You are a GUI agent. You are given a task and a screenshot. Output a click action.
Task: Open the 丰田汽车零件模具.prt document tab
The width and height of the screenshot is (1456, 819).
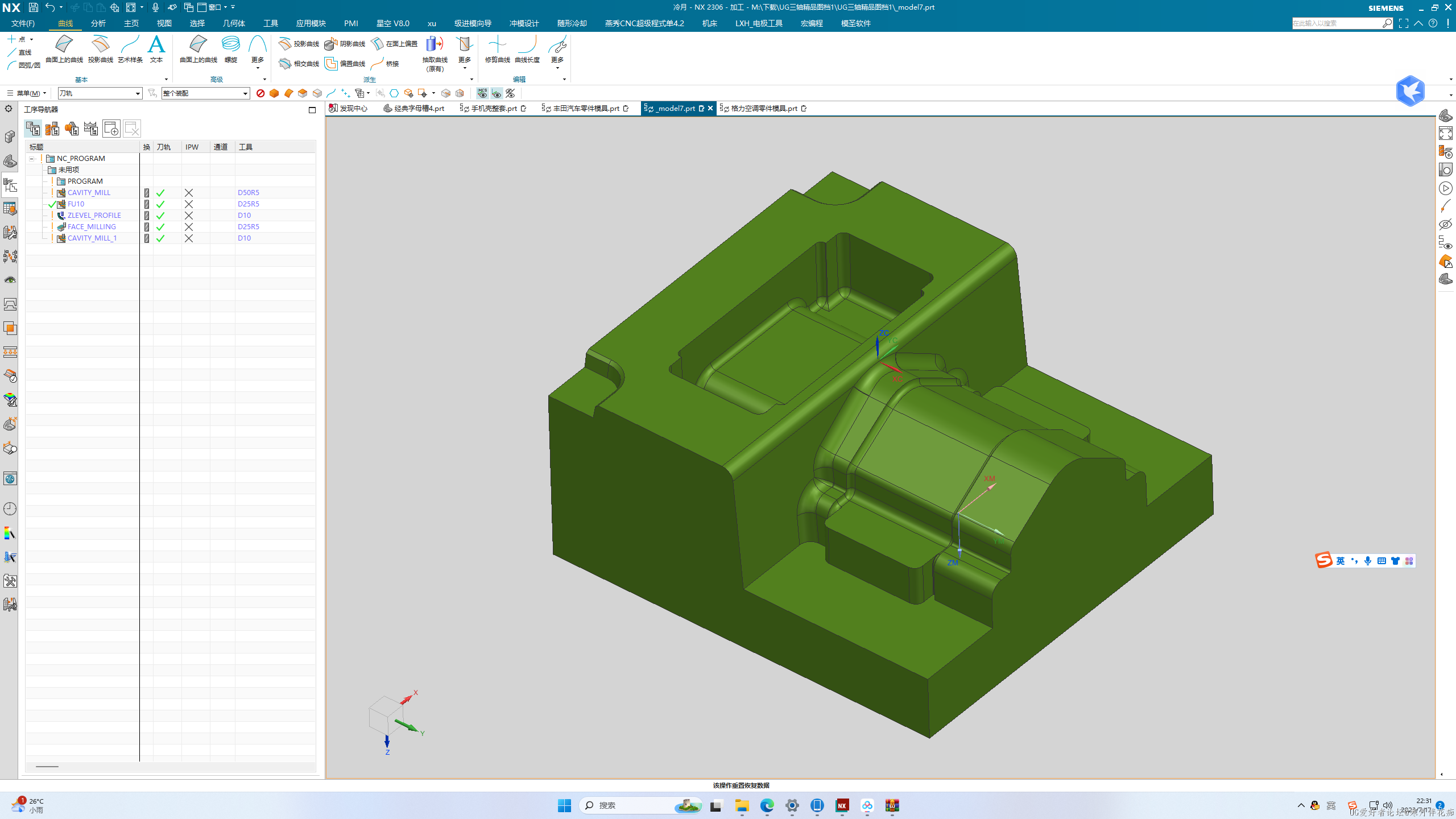click(x=585, y=108)
